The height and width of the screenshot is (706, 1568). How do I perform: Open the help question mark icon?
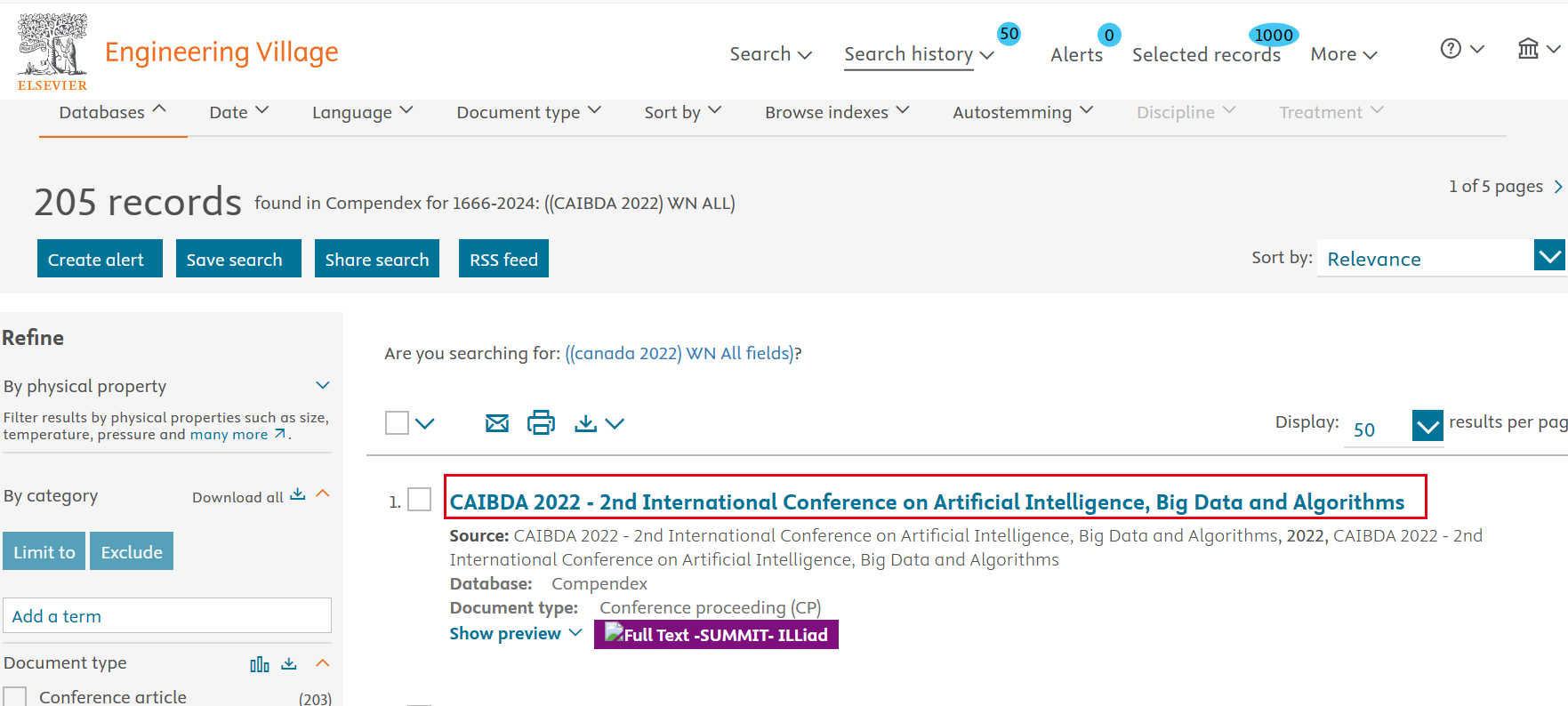tap(1451, 49)
